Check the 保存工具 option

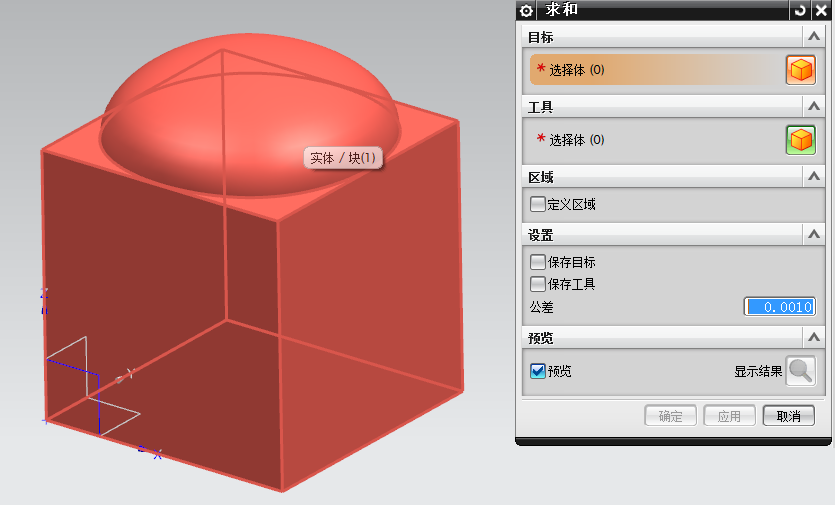538,284
